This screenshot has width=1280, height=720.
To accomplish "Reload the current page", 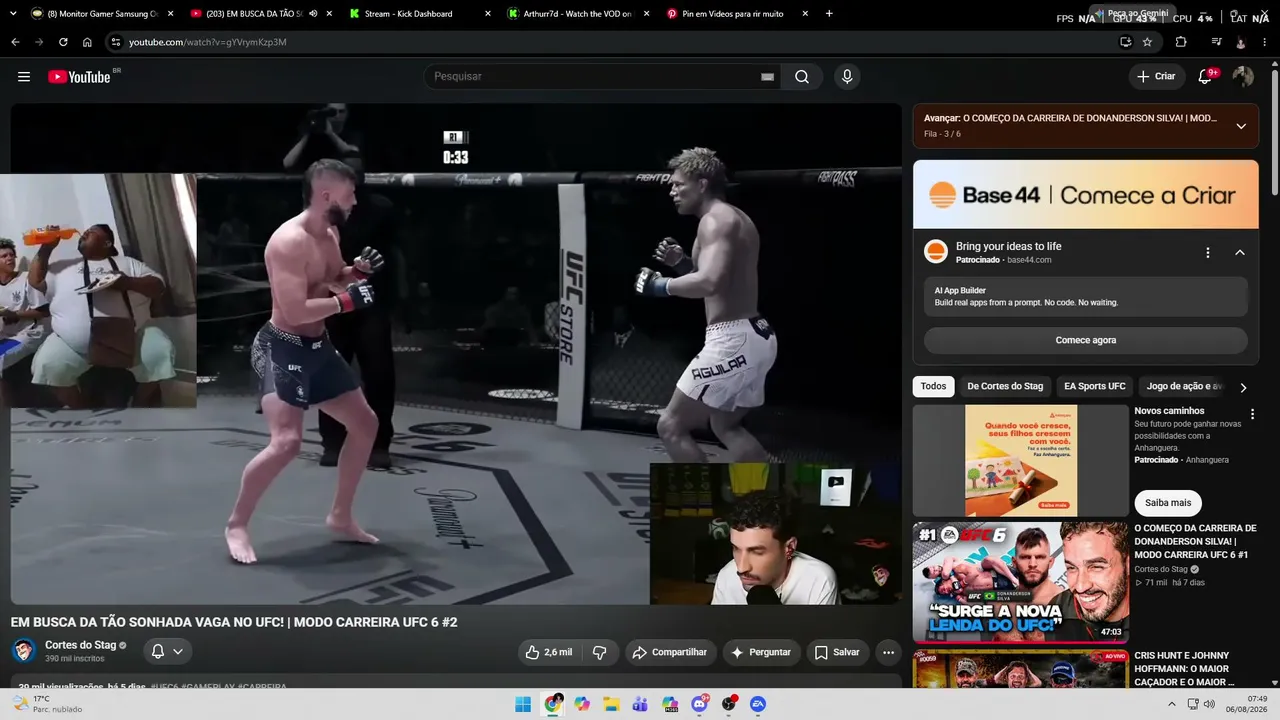I will coord(63,42).
